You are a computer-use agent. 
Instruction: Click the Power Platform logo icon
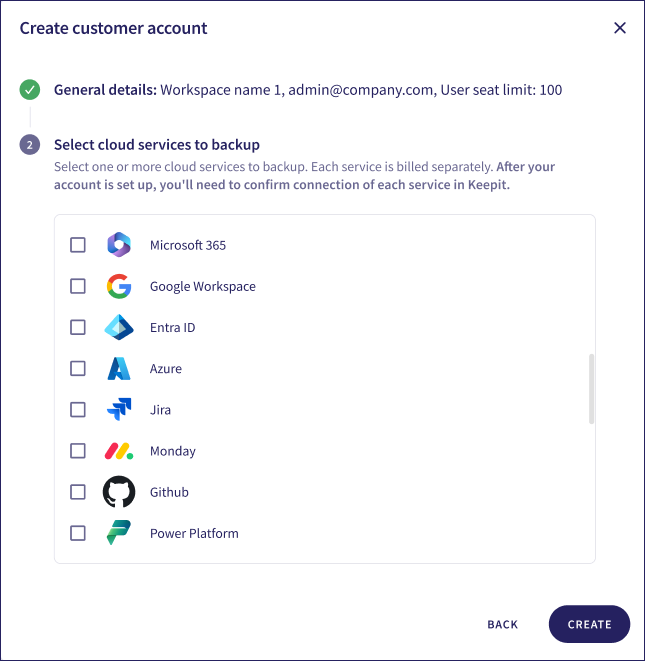[x=119, y=533]
